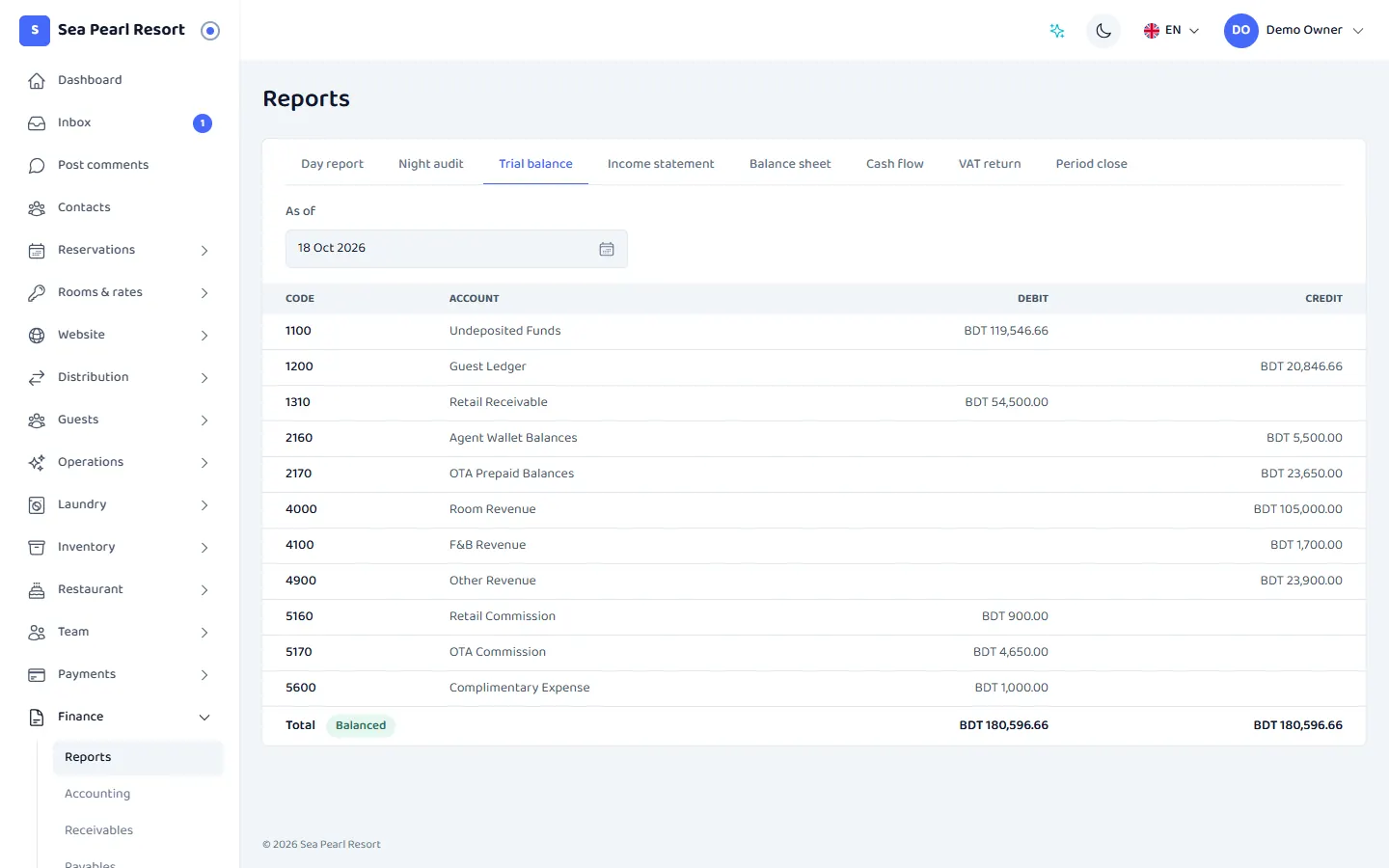Click the Sea Pearl Resort logo
Image resolution: width=1389 pixels, height=868 pixels.
click(x=35, y=30)
